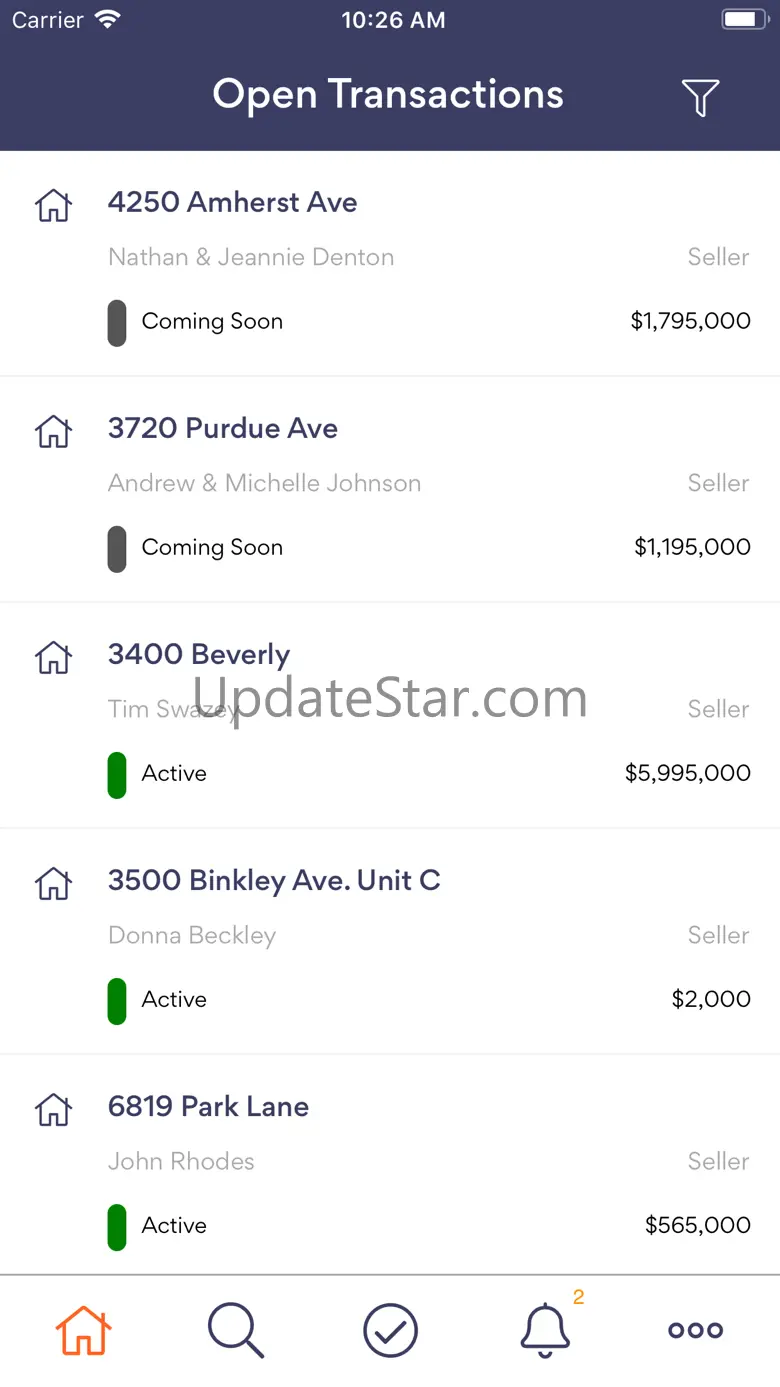Tap gray Coming Soon status pill for Amherst
780x1387 pixels.
coord(117,322)
